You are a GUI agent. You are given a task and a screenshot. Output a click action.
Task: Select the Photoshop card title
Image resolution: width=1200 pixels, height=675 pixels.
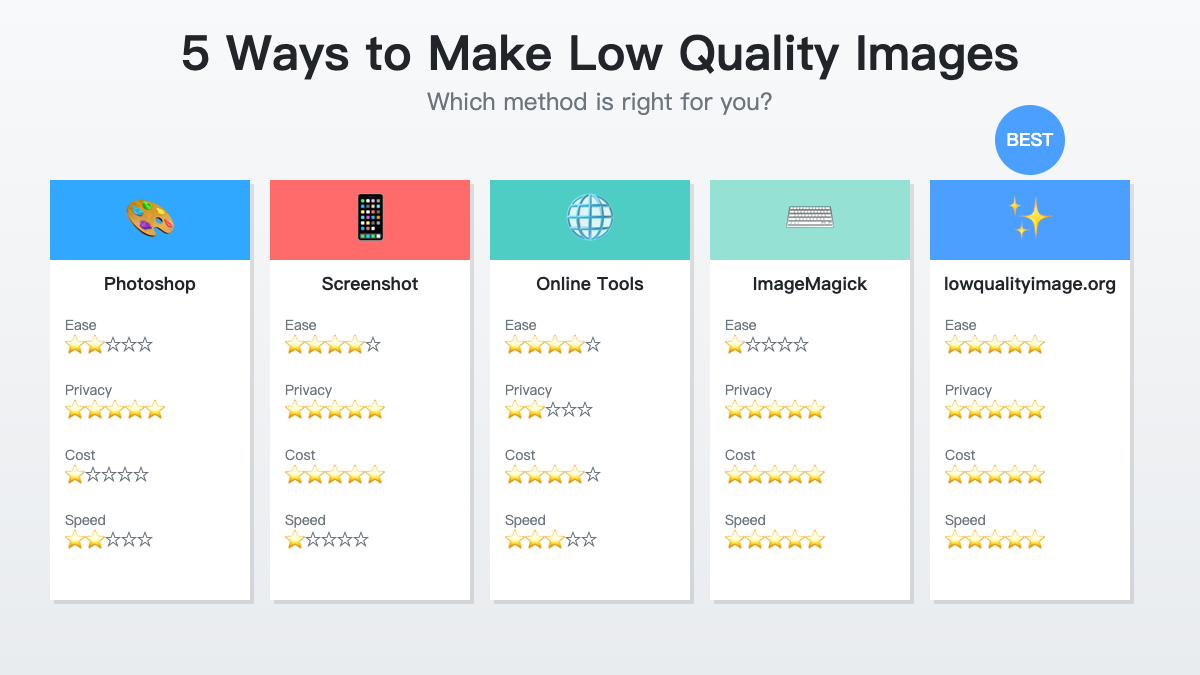(x=150, y=284)
